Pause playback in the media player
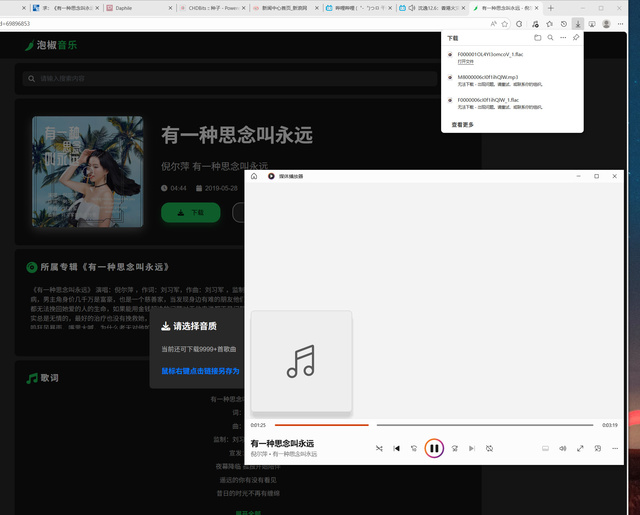This screenshot has width=640, height=515. click(434, 449)
